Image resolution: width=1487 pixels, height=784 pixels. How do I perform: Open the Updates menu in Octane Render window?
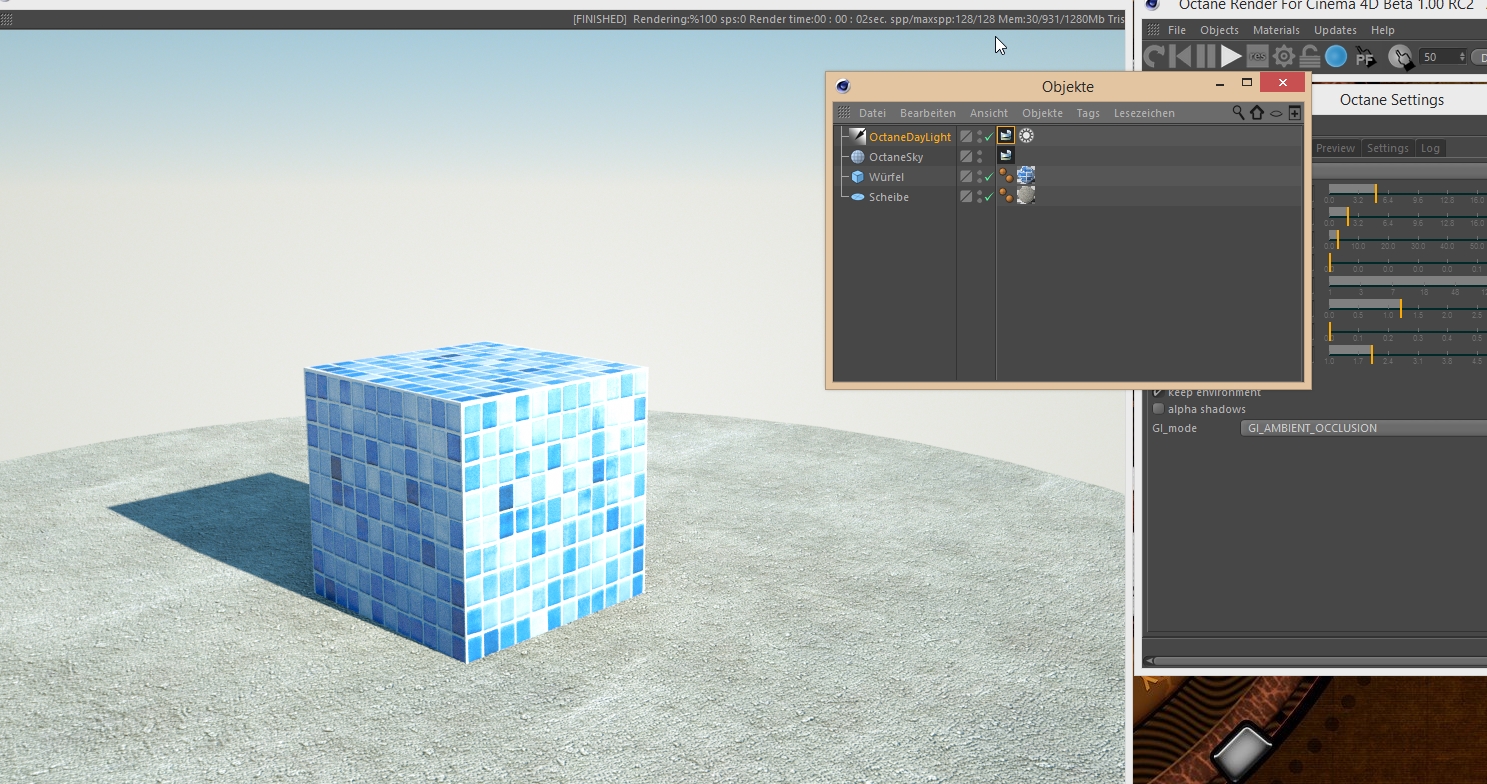click(x=1335, y=30)
